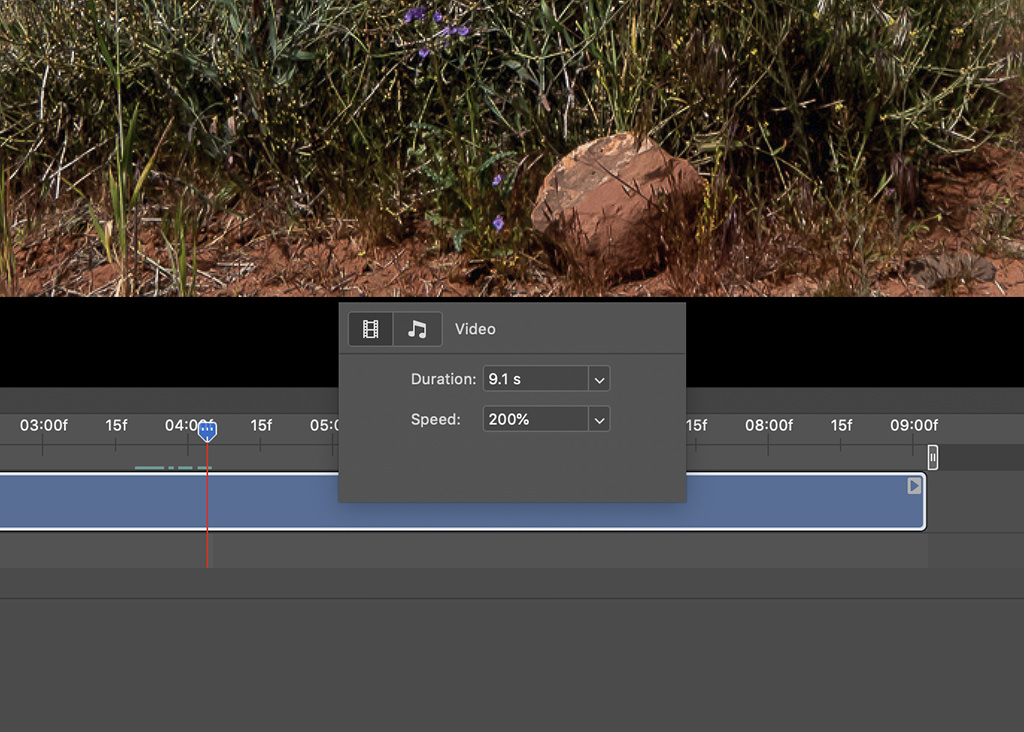Switch to the Audio music note tab
The image size is (1024, 732).
coord(417,329)
